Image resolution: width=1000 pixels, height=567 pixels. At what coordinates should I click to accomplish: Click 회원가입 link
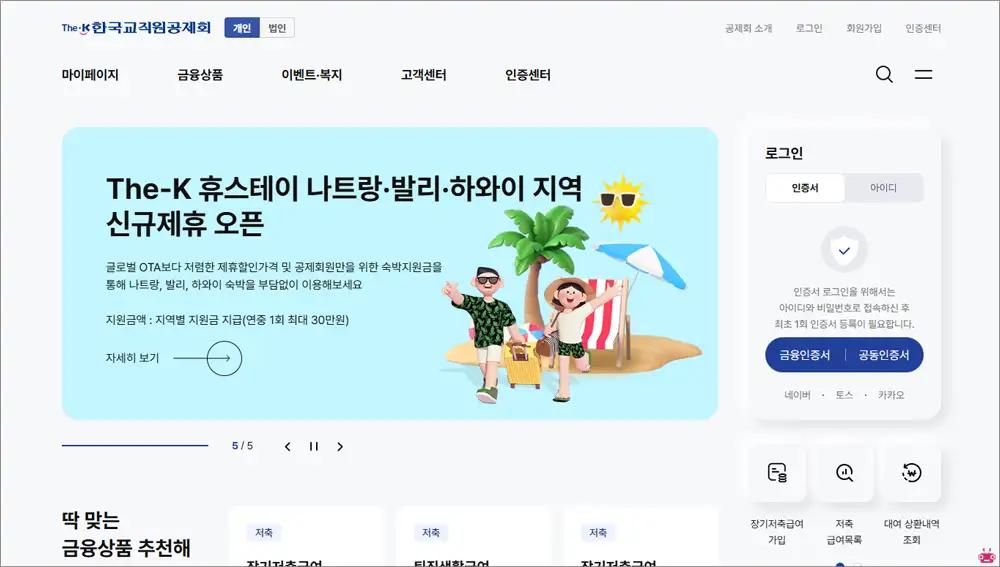864,28
